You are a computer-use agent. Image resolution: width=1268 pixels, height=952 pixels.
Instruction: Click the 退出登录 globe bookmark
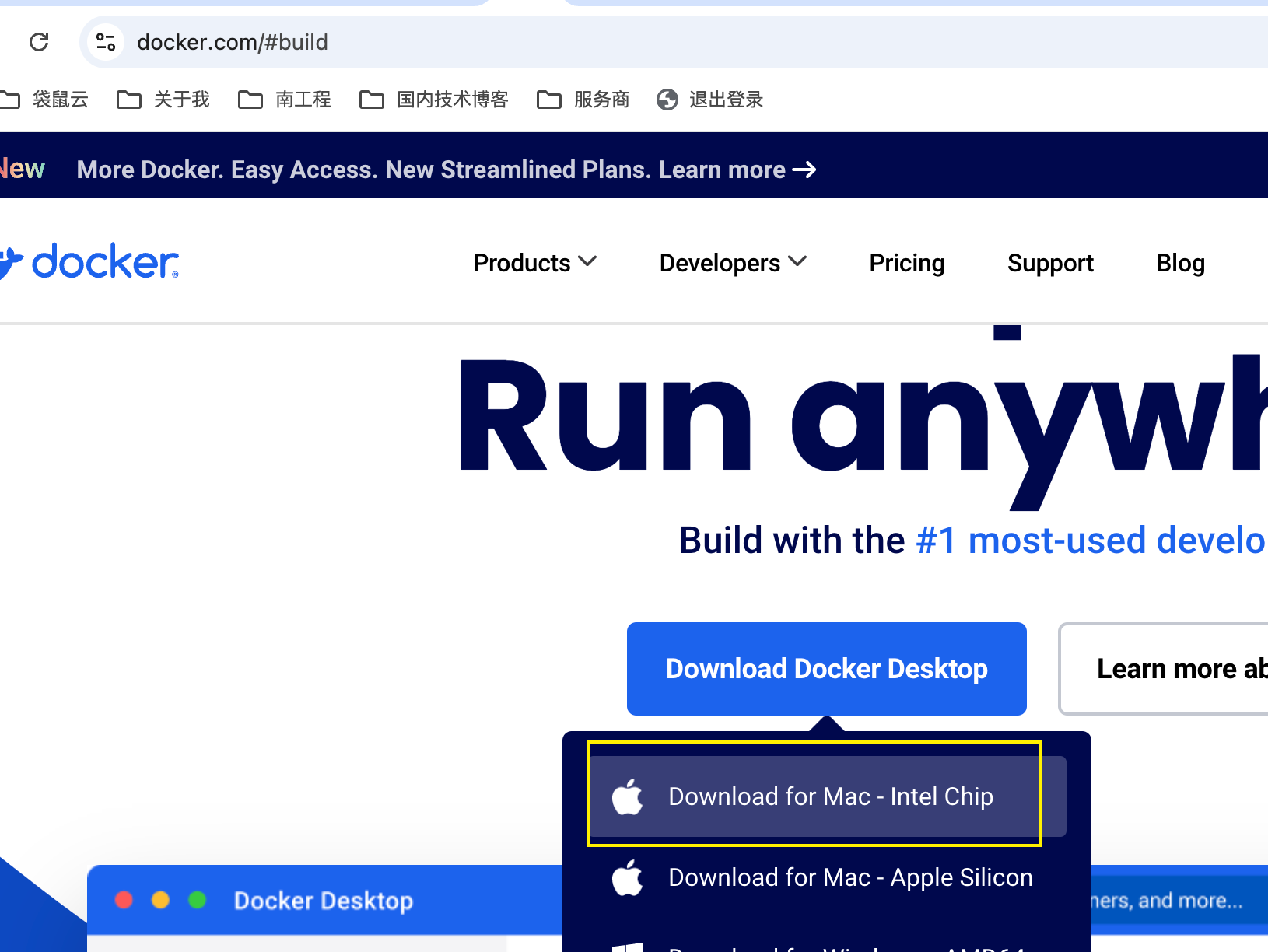point(710,100)
